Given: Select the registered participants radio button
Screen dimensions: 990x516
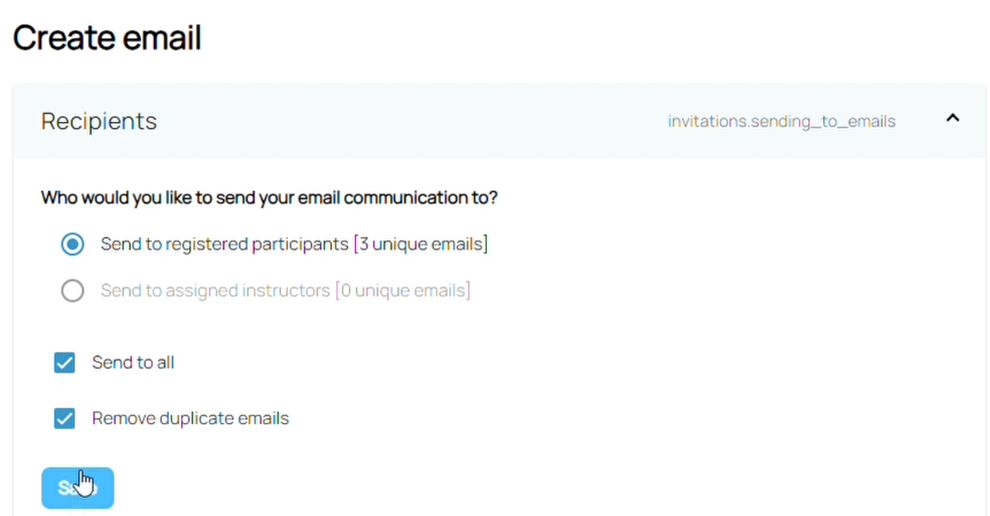Looking at the screenshot, I should click(72, 244).
